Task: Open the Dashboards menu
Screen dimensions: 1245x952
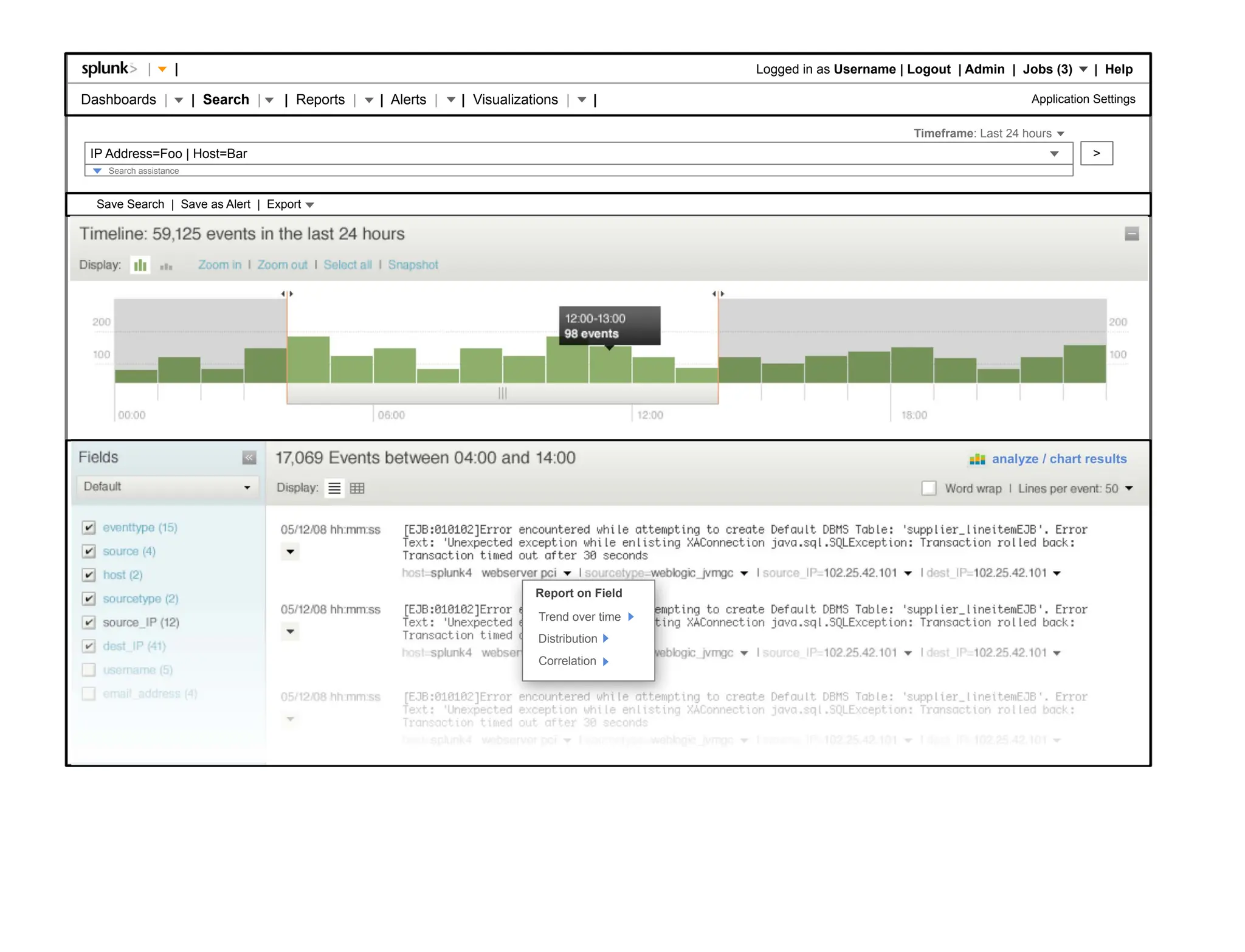Action: coord(119,100)
